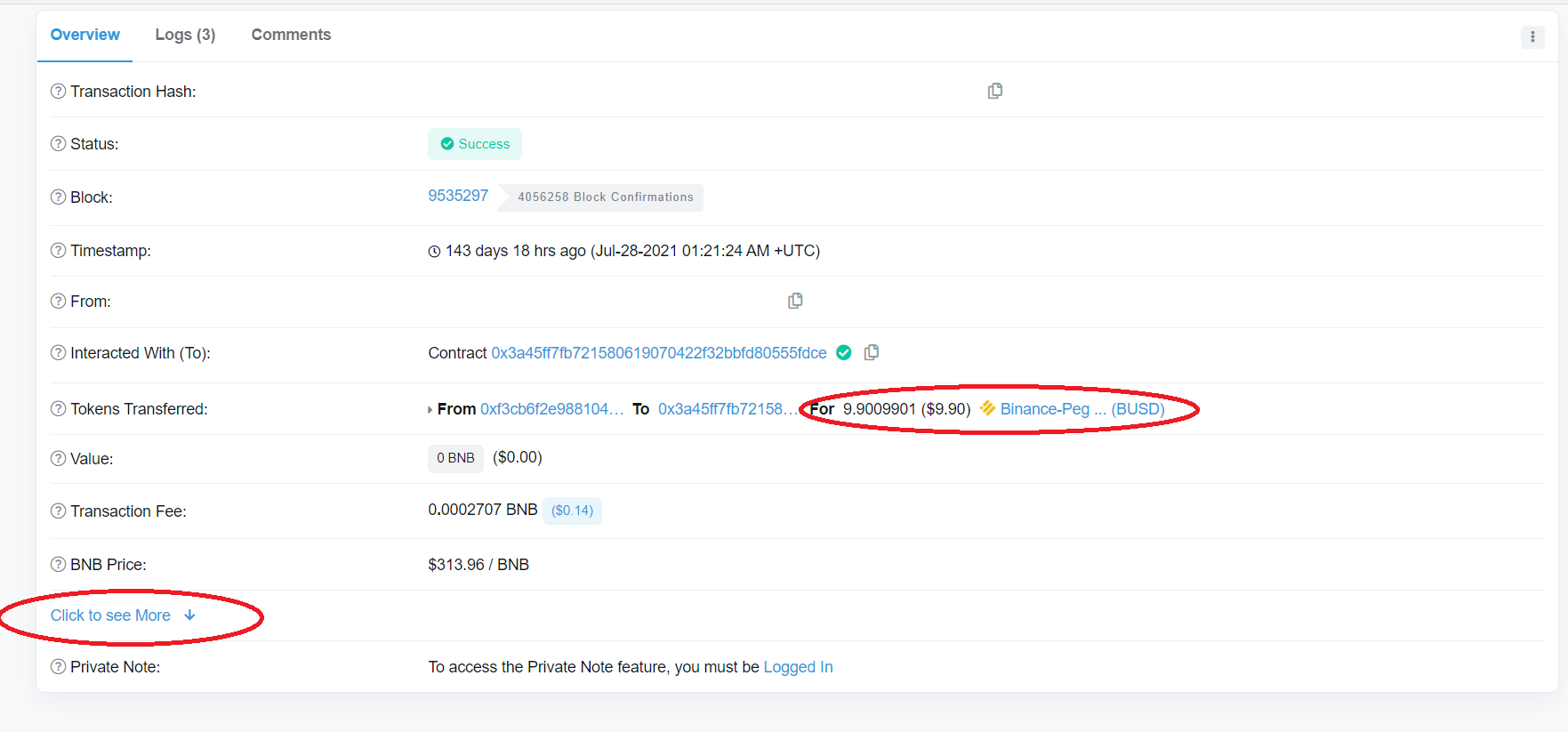Click Value help question mark icon
The width and height of the screenshot is (1568, 732).
click(58, 458)
